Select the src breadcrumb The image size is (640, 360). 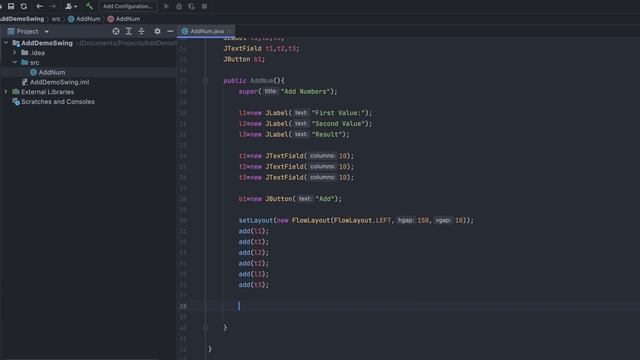click(x=56, y=19)
